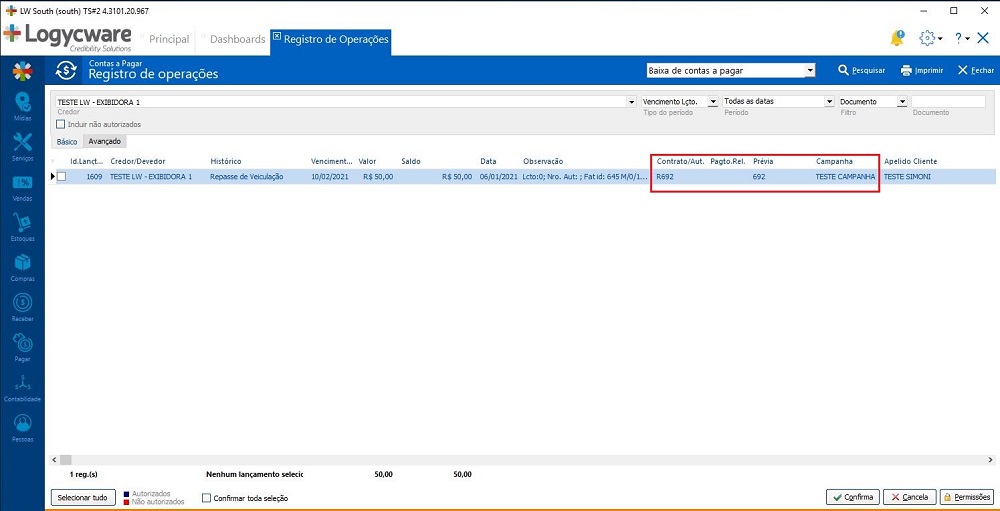The width and height of the screenshot is (1000, 511).
Task: Open the Tipo do período dropdown
Action: (712, 101)
